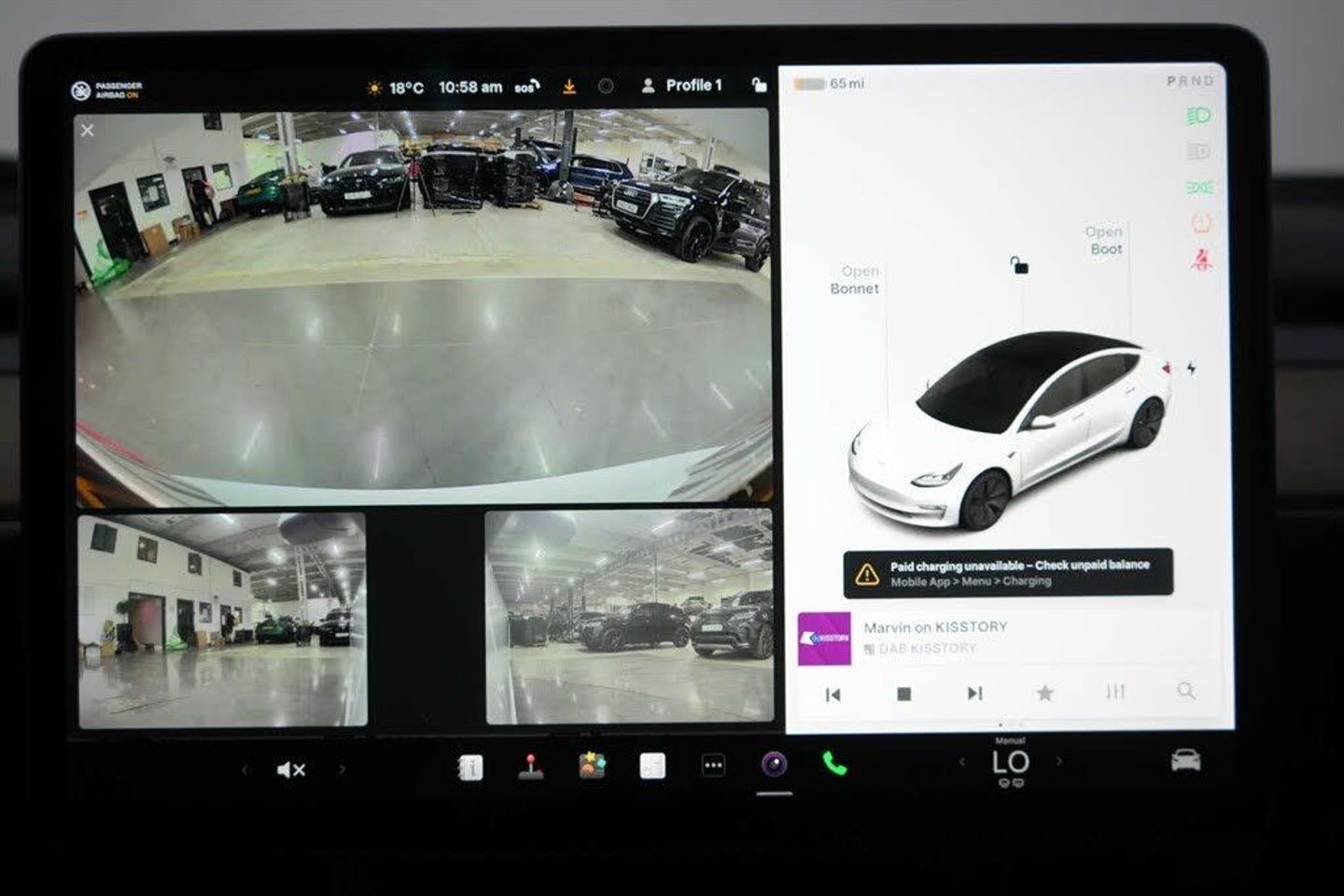
Task: Tap the green headlights indicator icon
Action: (1199, 116)
